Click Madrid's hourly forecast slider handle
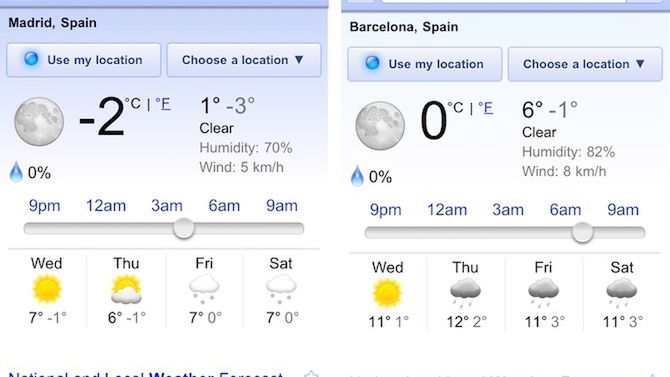 [x=184, y=228]
